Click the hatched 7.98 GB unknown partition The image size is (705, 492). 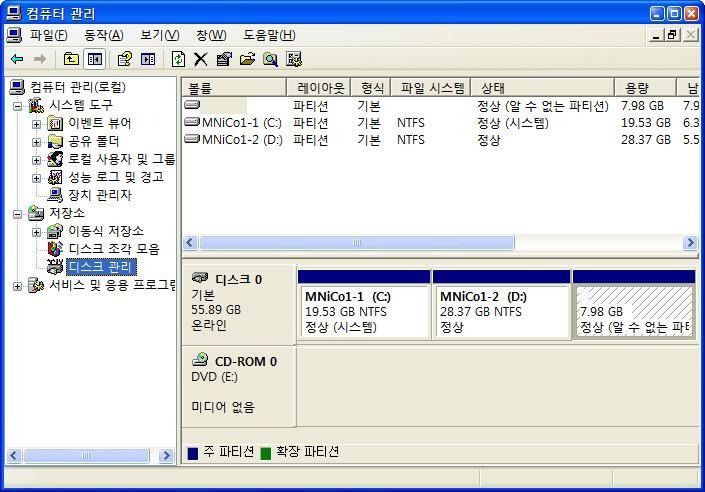pyautogui.click(x=634, y=305)
